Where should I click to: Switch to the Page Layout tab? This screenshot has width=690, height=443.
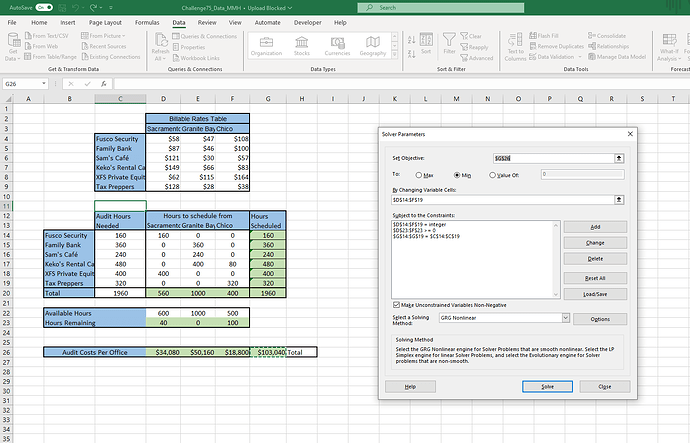(x=105, y=22)
